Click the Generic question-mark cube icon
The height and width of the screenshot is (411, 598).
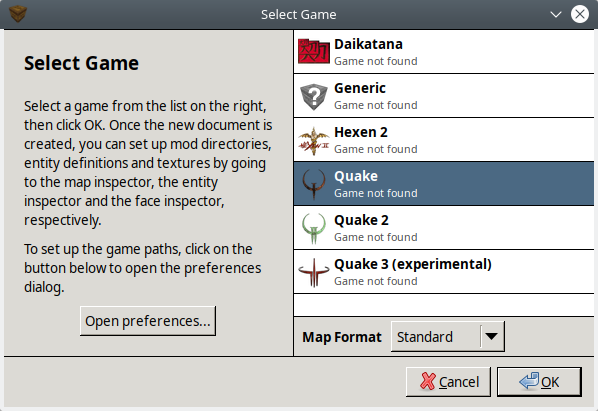click(x=313, y=96)
